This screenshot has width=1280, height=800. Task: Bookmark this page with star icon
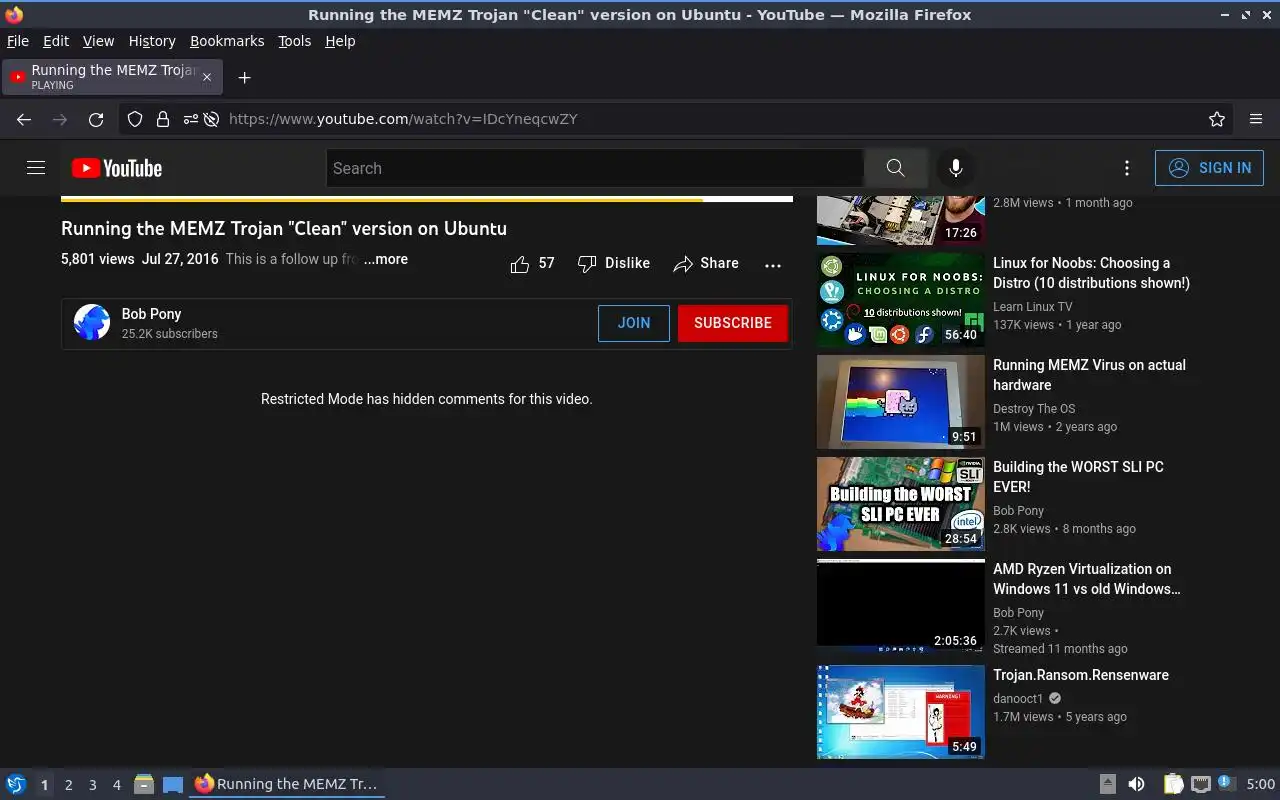pyautogui.click(x=1217, y=119)
